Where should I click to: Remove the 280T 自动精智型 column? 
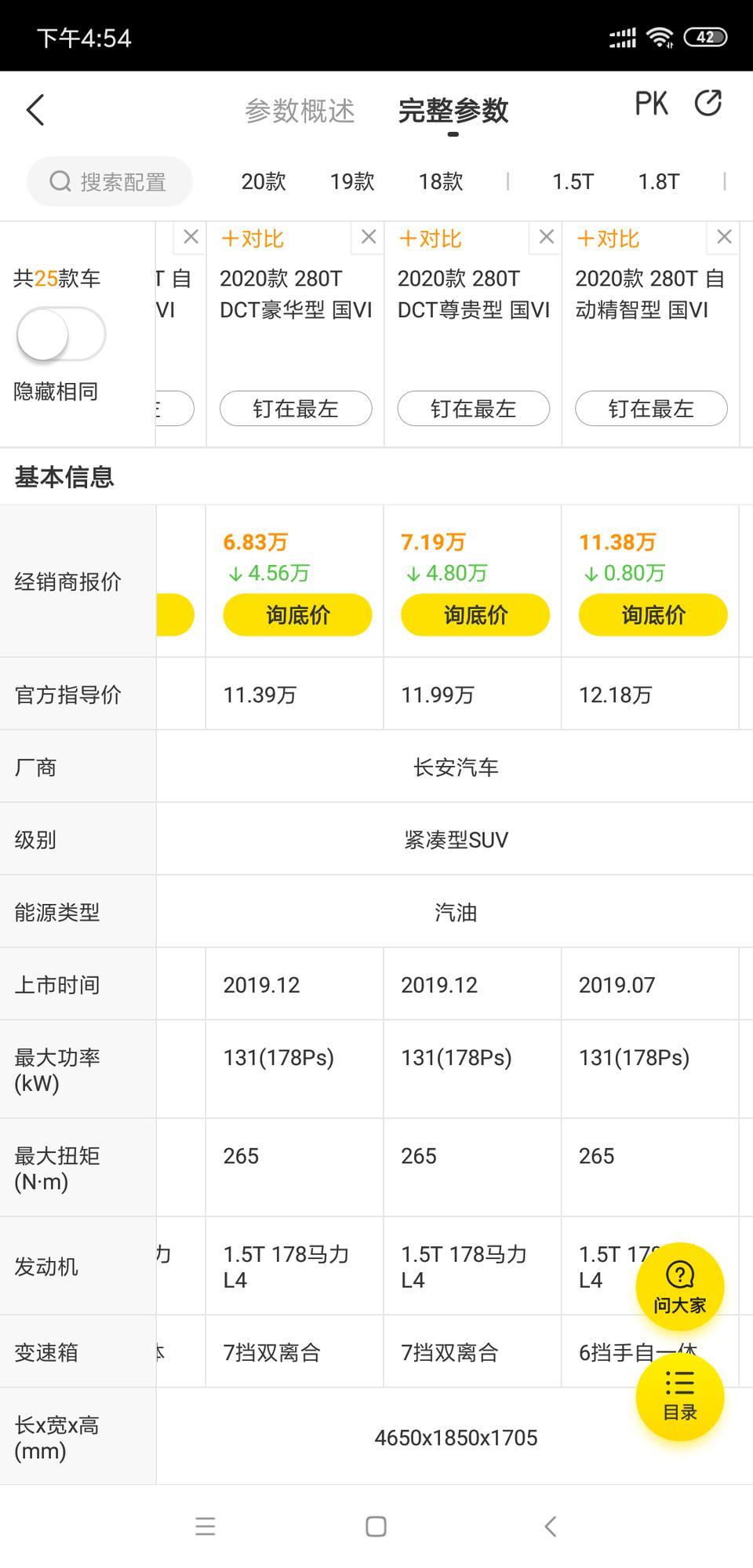(x=725, y=237)
